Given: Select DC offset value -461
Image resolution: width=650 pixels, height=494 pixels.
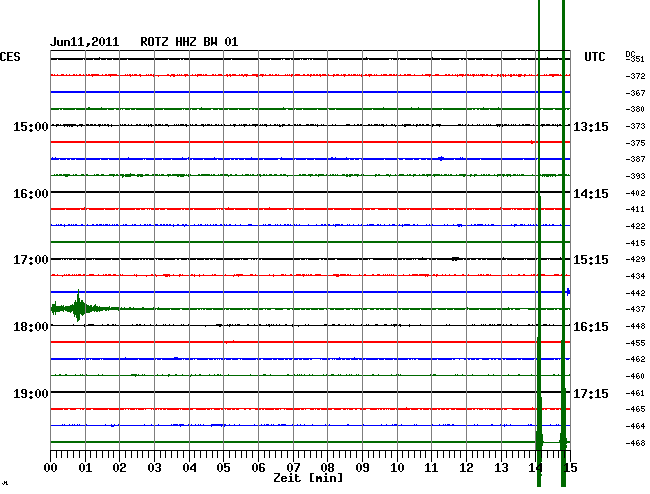Looking at the screenshot, I should click(x=635, y=393).
